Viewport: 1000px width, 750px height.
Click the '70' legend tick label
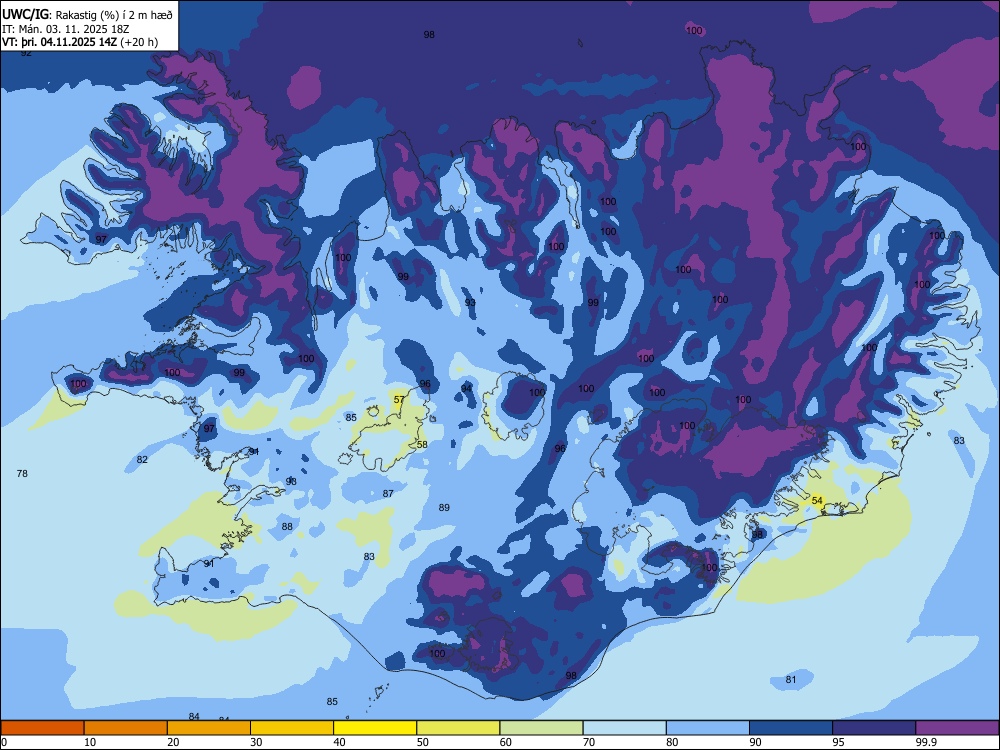589,742
